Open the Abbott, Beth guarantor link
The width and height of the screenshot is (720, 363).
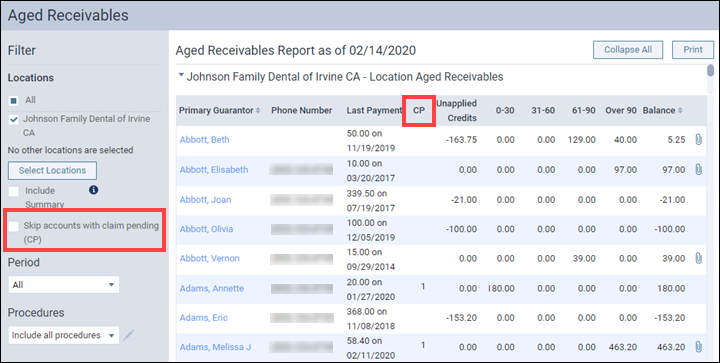coord(204,140)
